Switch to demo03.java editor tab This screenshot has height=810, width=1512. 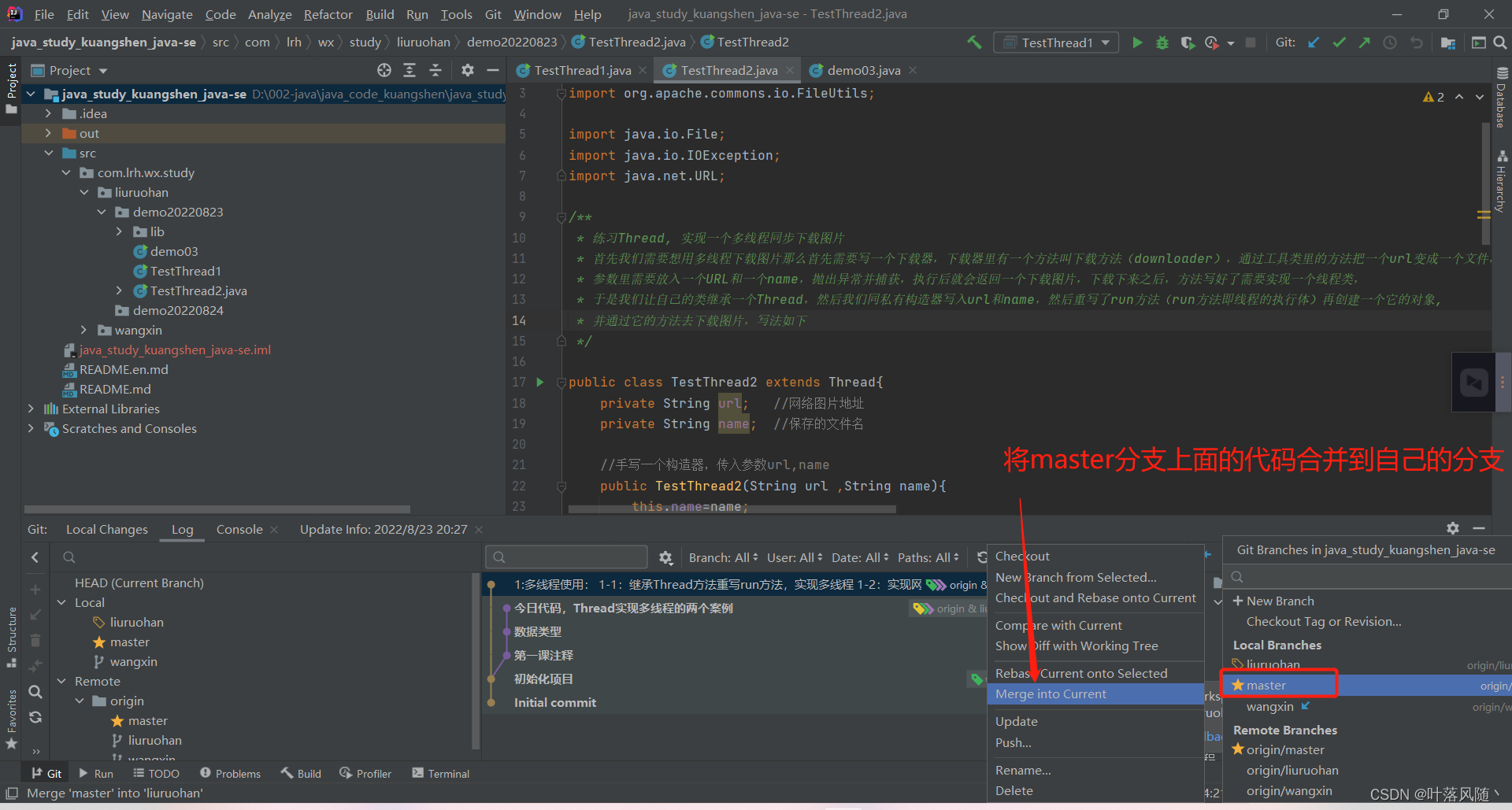point(864,70)
